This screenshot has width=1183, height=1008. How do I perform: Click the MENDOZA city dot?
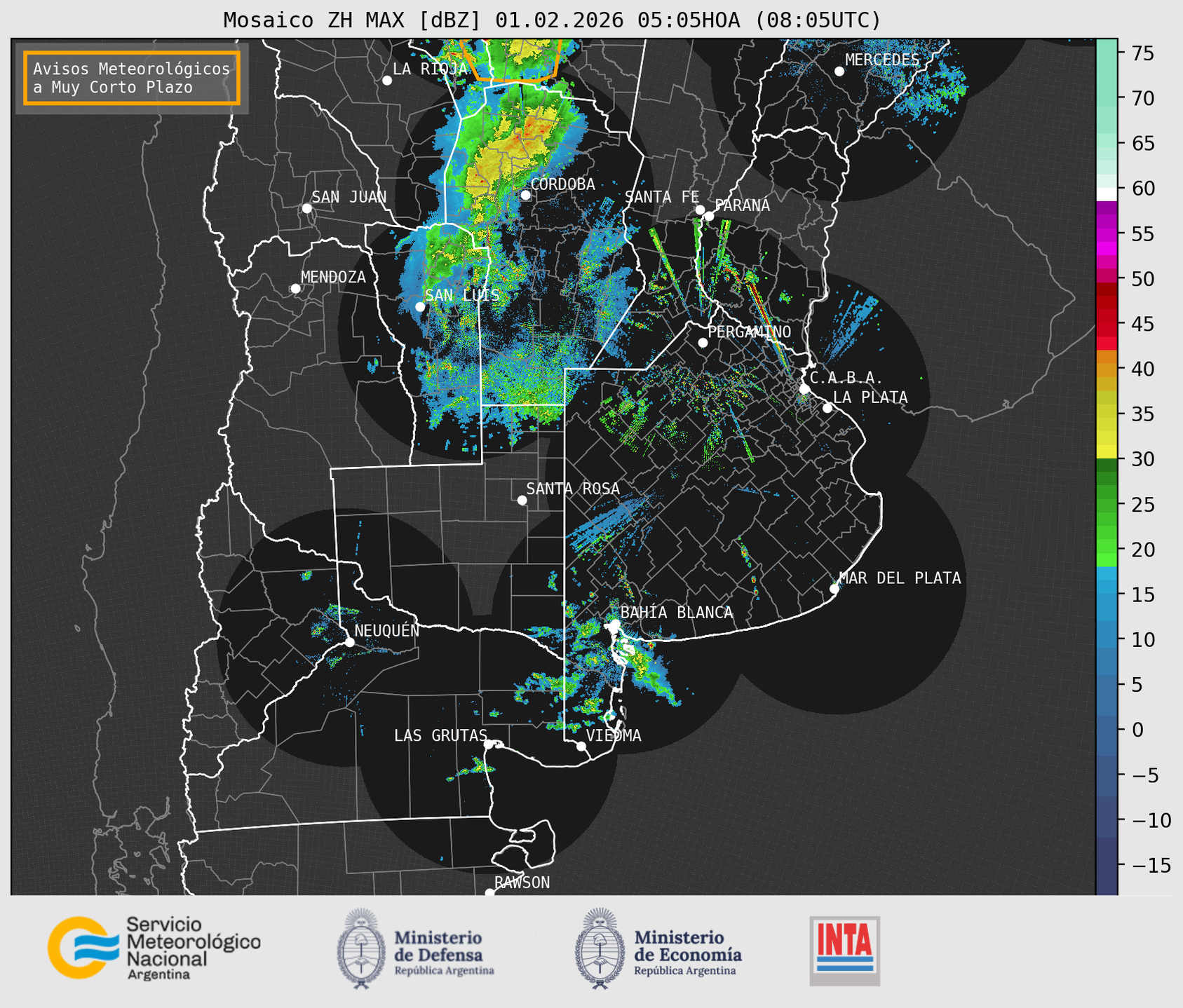pos(295,289)
